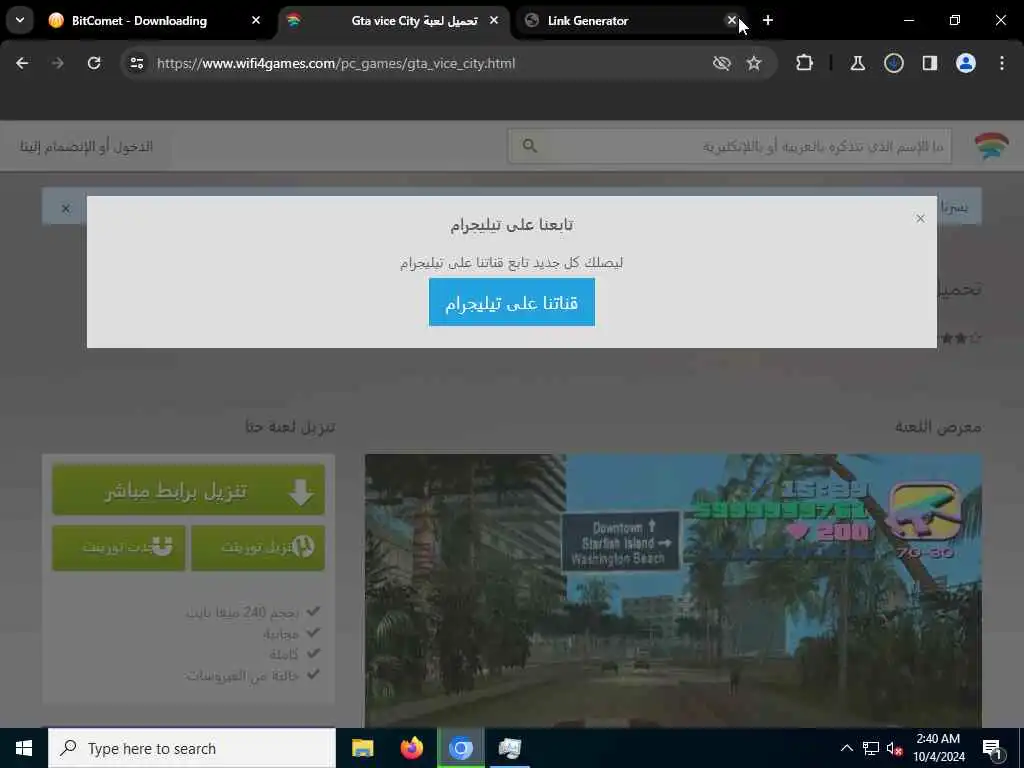The image size is (1024, 768).
Task: Go forward to the next page
Action: [x=57, y=63]
